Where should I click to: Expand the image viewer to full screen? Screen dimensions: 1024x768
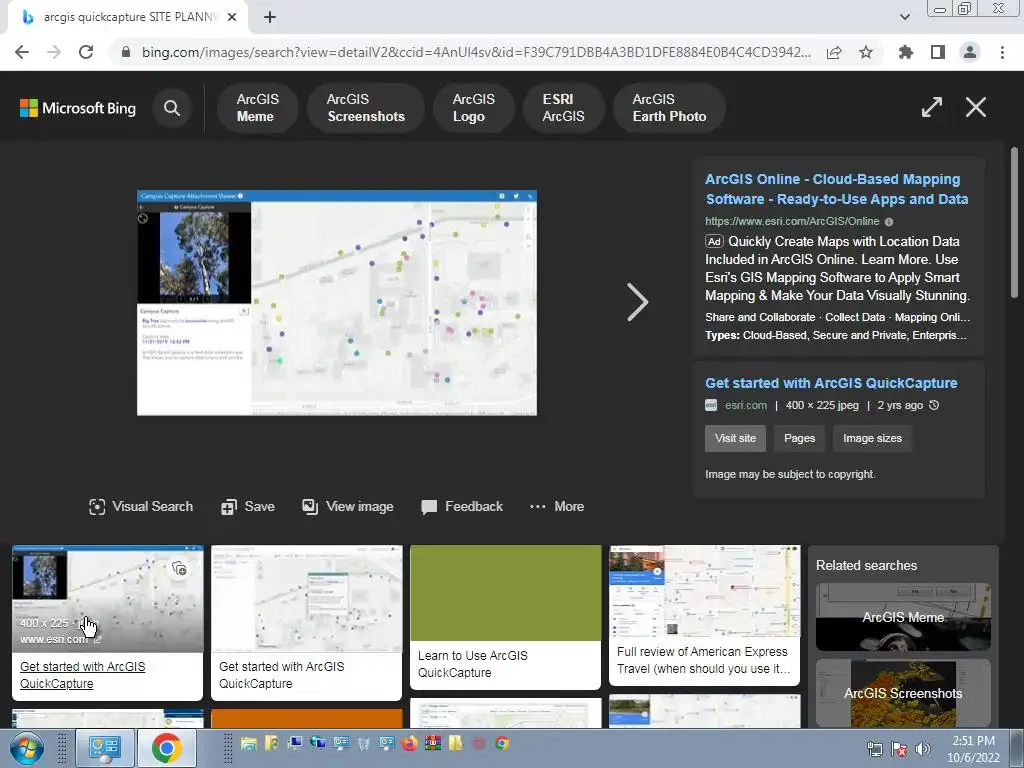click(931, 107)
